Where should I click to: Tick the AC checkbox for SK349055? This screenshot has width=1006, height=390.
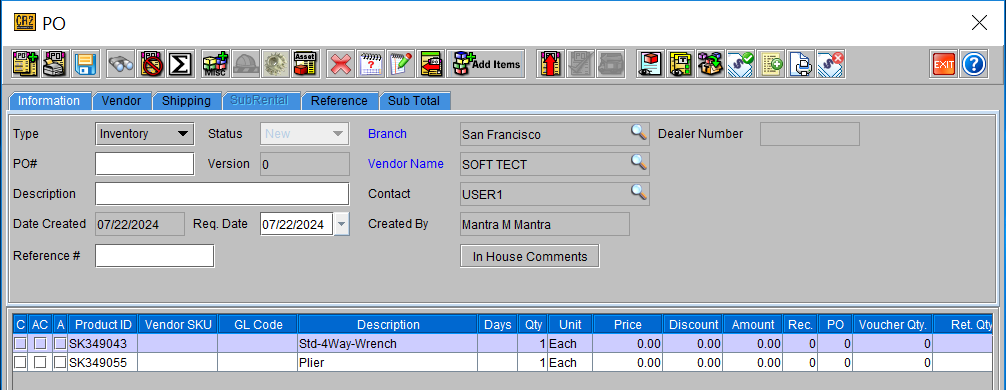(x=40, y=362)
